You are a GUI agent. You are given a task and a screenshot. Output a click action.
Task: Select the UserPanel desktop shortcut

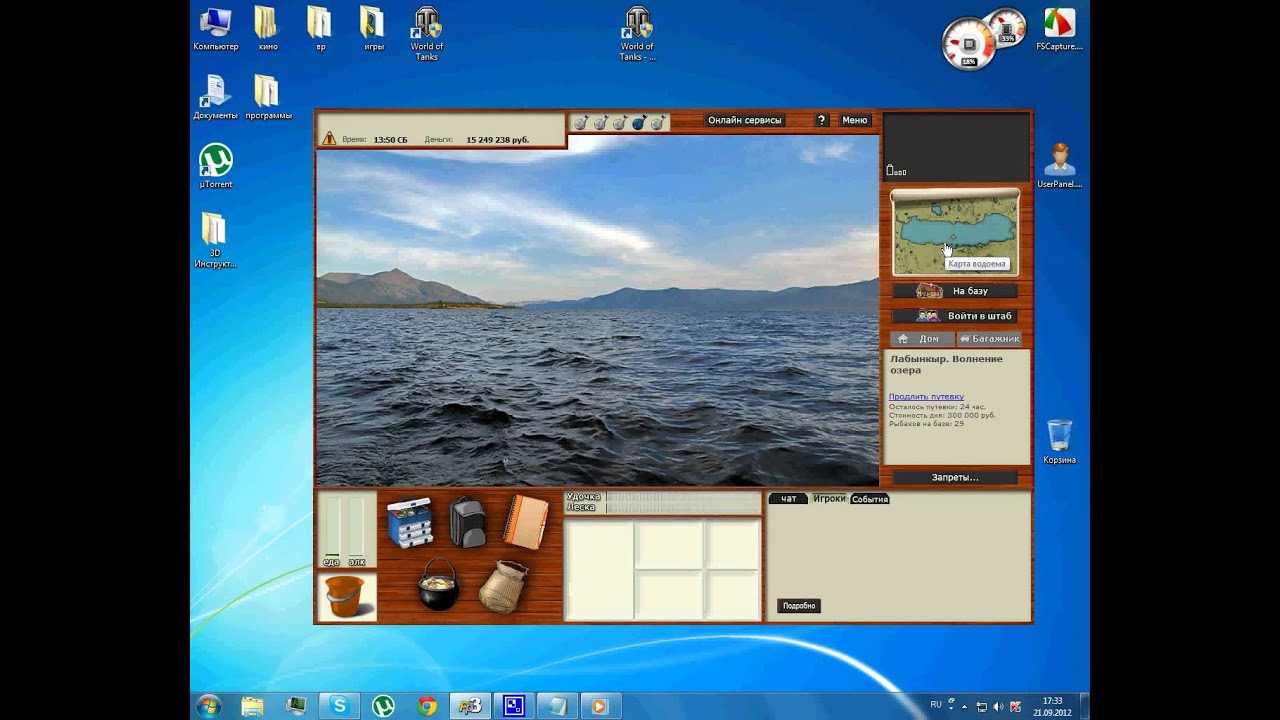click(1059, 166)
